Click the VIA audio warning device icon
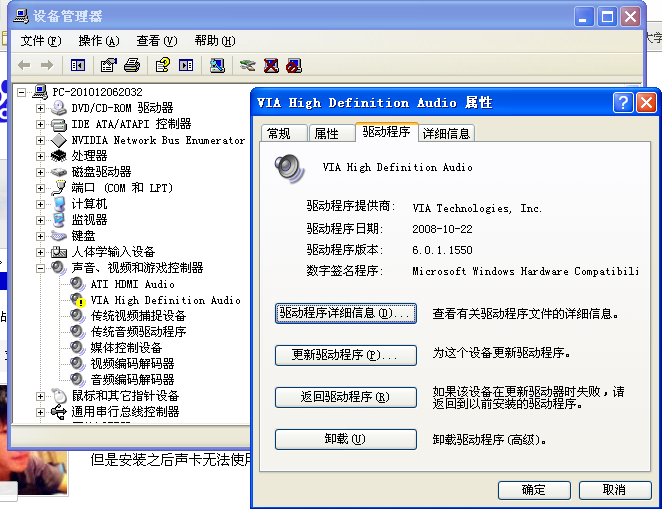 coord(78,300)
